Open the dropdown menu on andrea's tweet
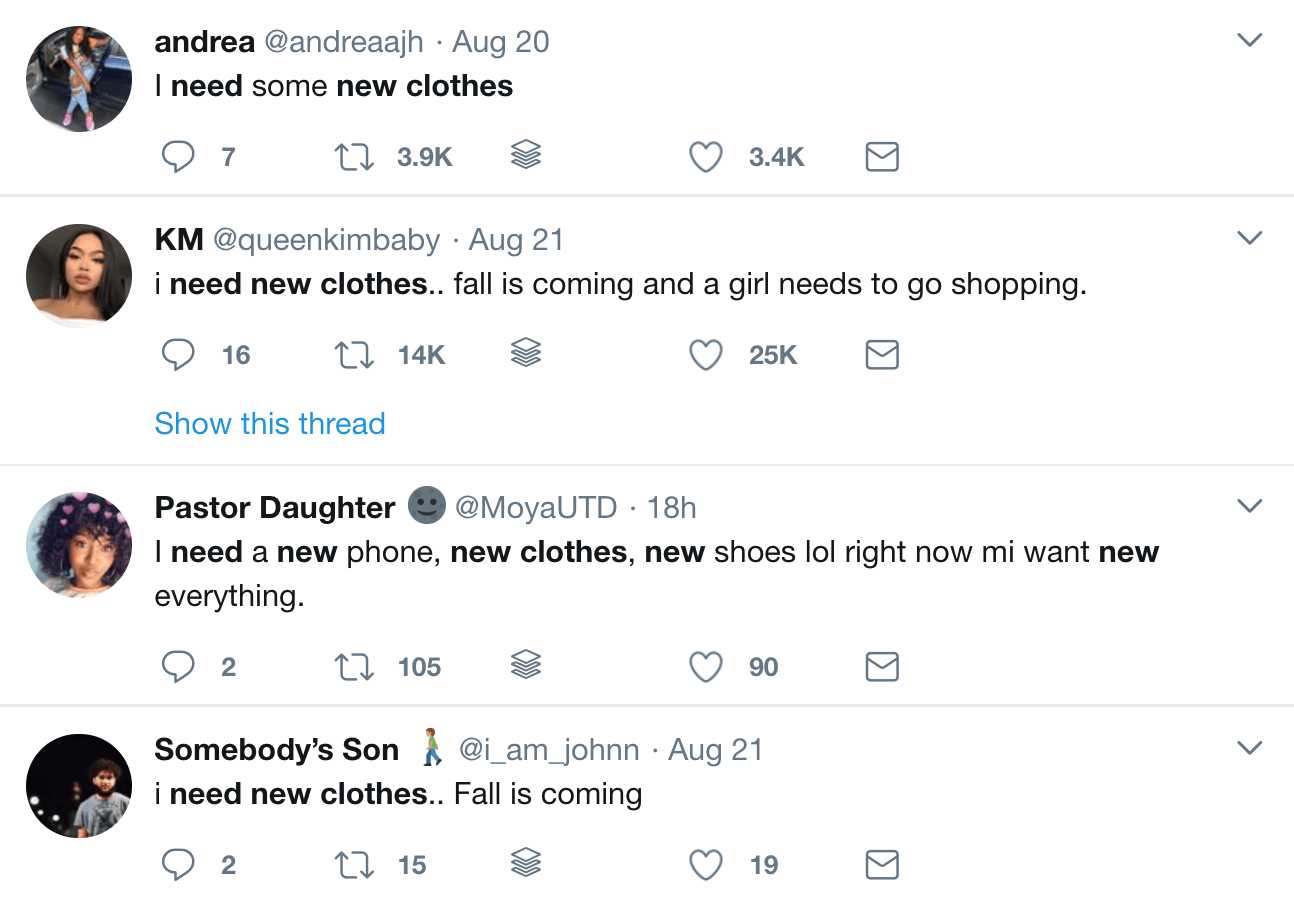1294x900 pixels. point(1249,40)
